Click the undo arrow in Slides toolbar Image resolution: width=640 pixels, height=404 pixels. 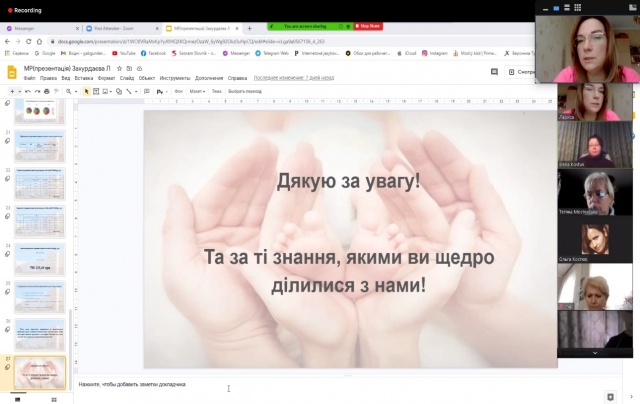(x=28, y=91)
